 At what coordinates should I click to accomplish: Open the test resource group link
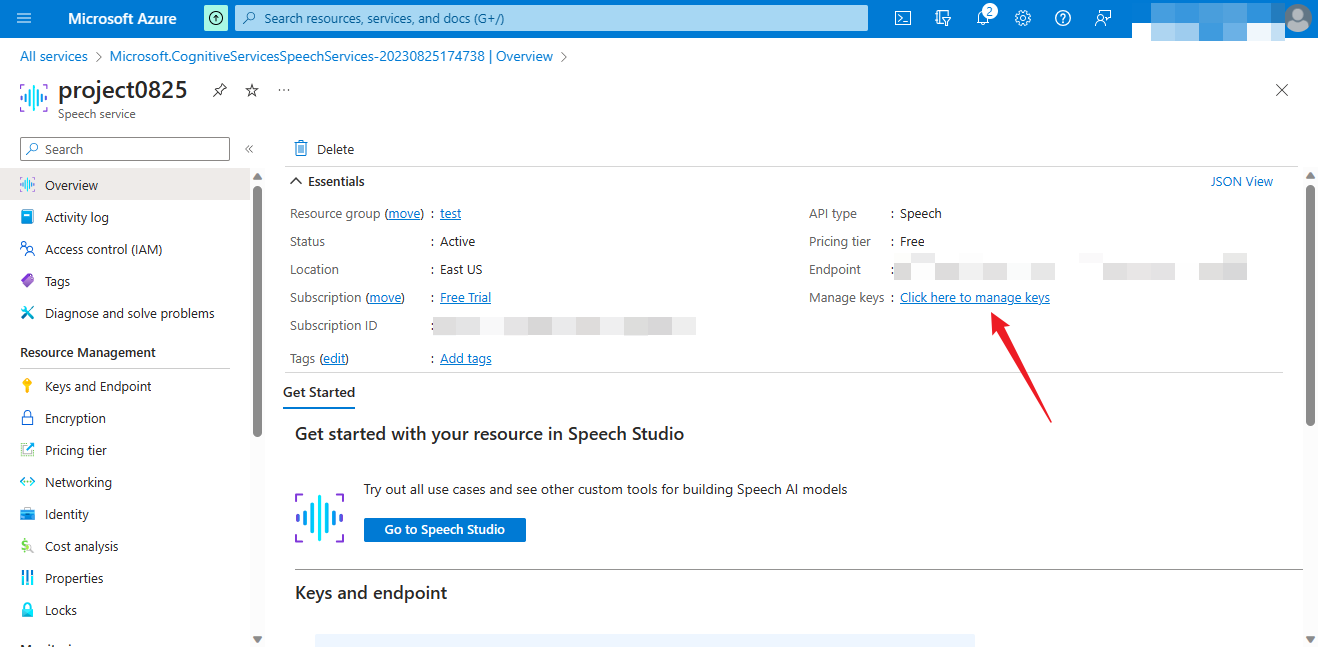450,213
